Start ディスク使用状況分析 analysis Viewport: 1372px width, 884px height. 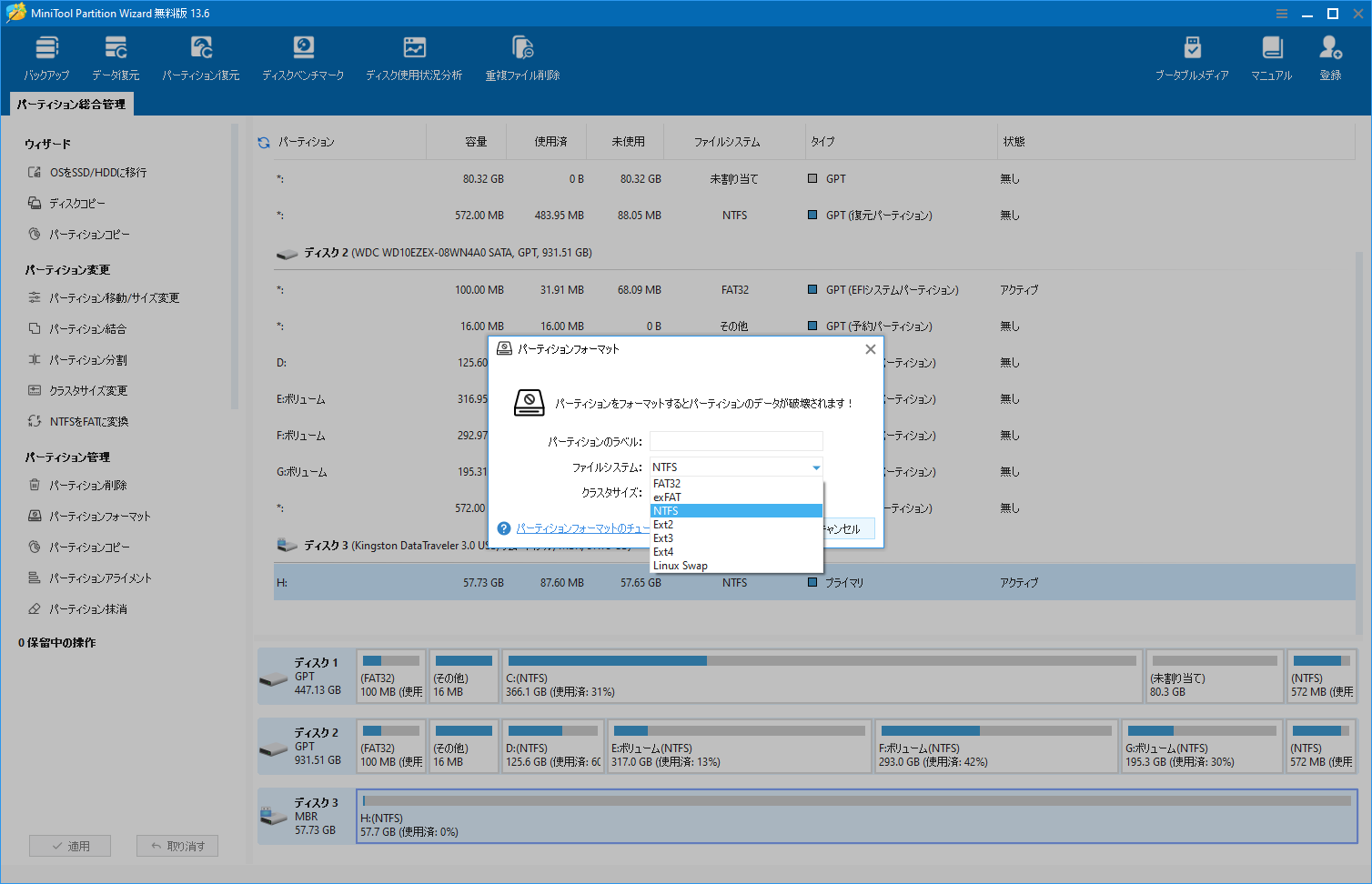(414, 56)
